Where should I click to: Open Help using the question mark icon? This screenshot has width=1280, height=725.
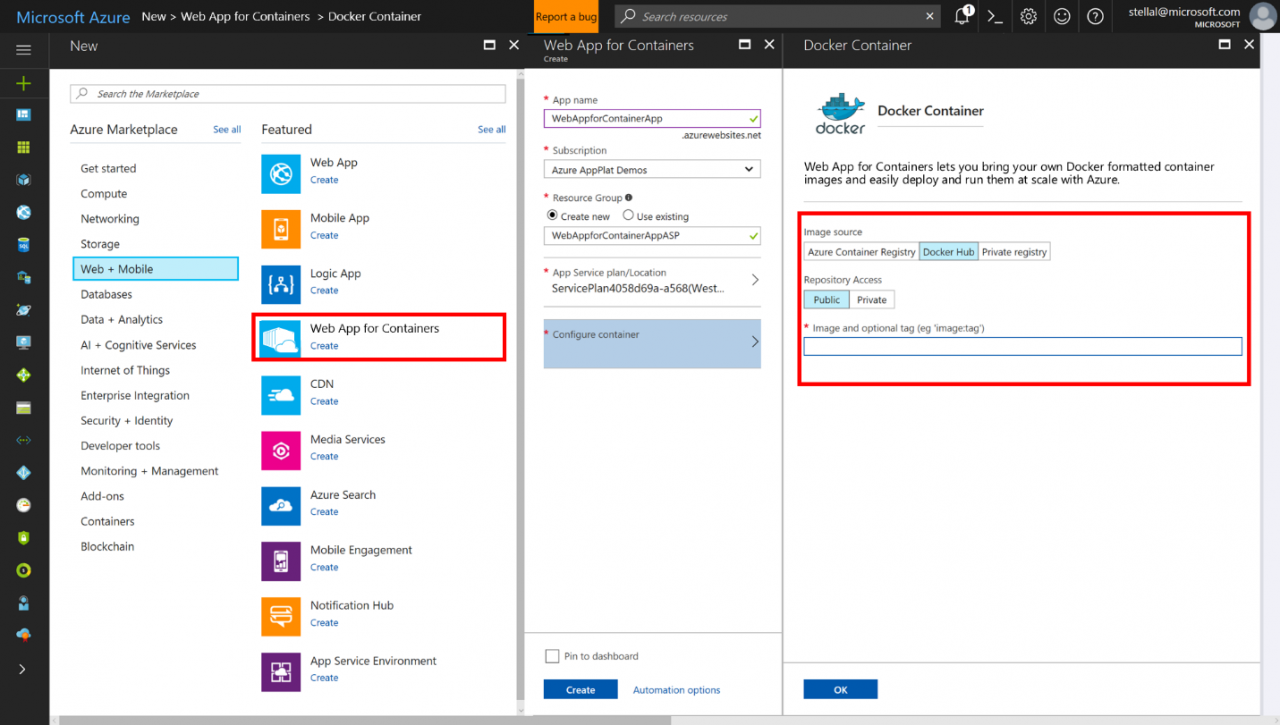tap(1094, 16)
